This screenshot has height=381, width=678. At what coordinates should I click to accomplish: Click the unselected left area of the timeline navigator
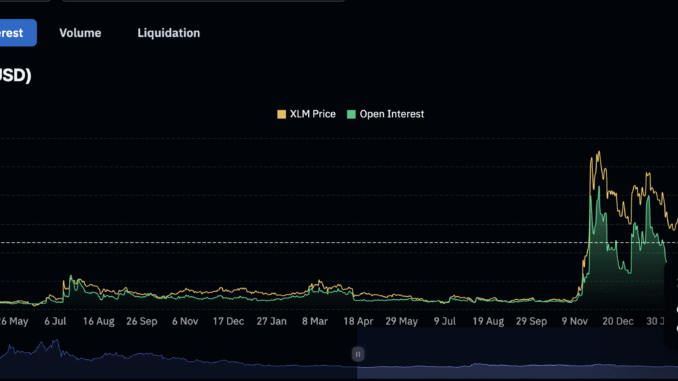click(179, 353)
